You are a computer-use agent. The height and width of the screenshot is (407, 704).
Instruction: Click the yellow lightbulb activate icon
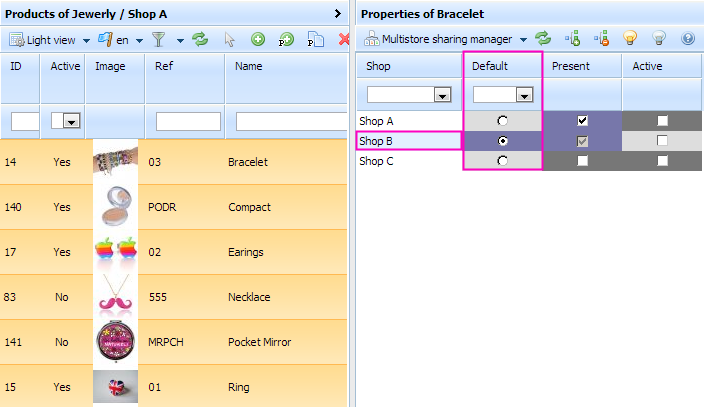(630, 39)
